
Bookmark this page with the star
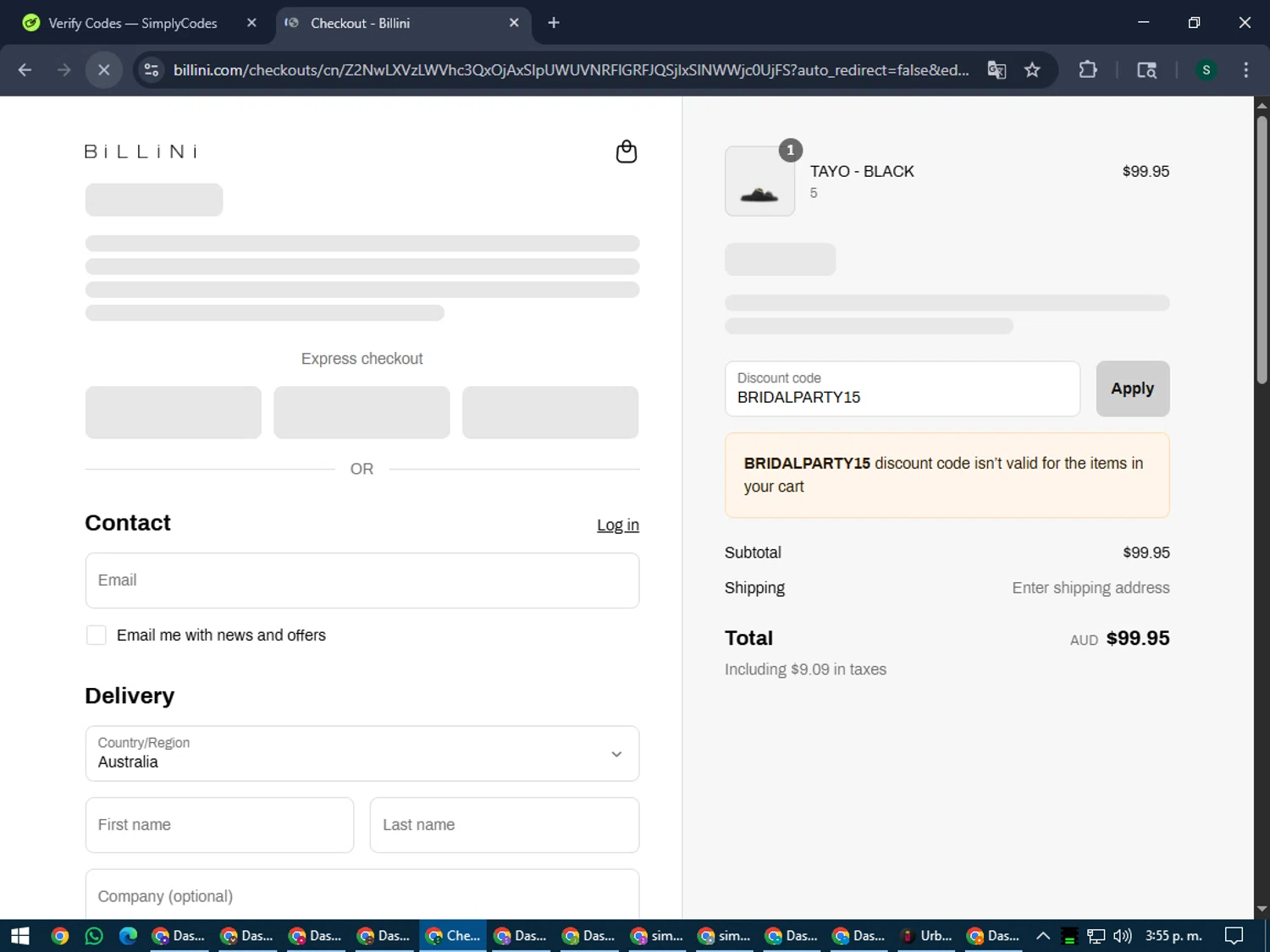[1032, 70]
